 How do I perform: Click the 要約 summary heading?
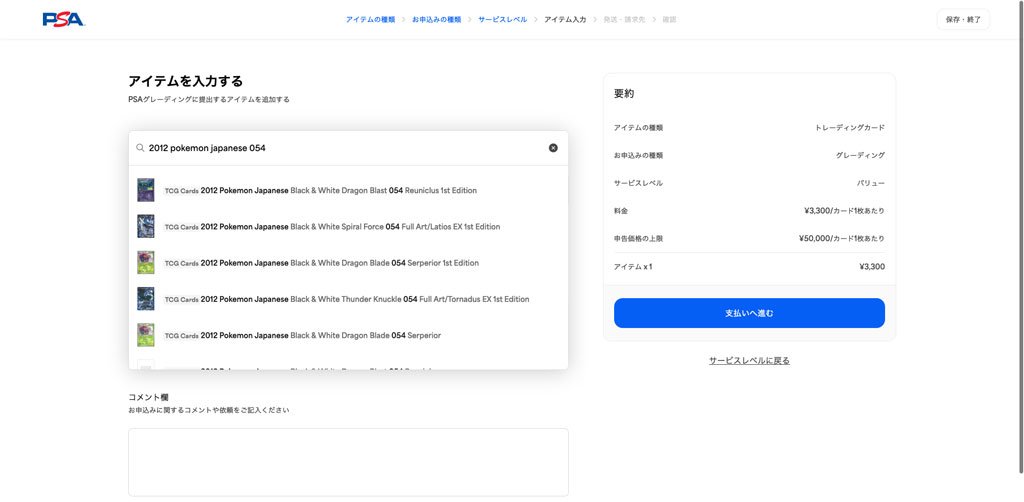click(x=624, y=93)
